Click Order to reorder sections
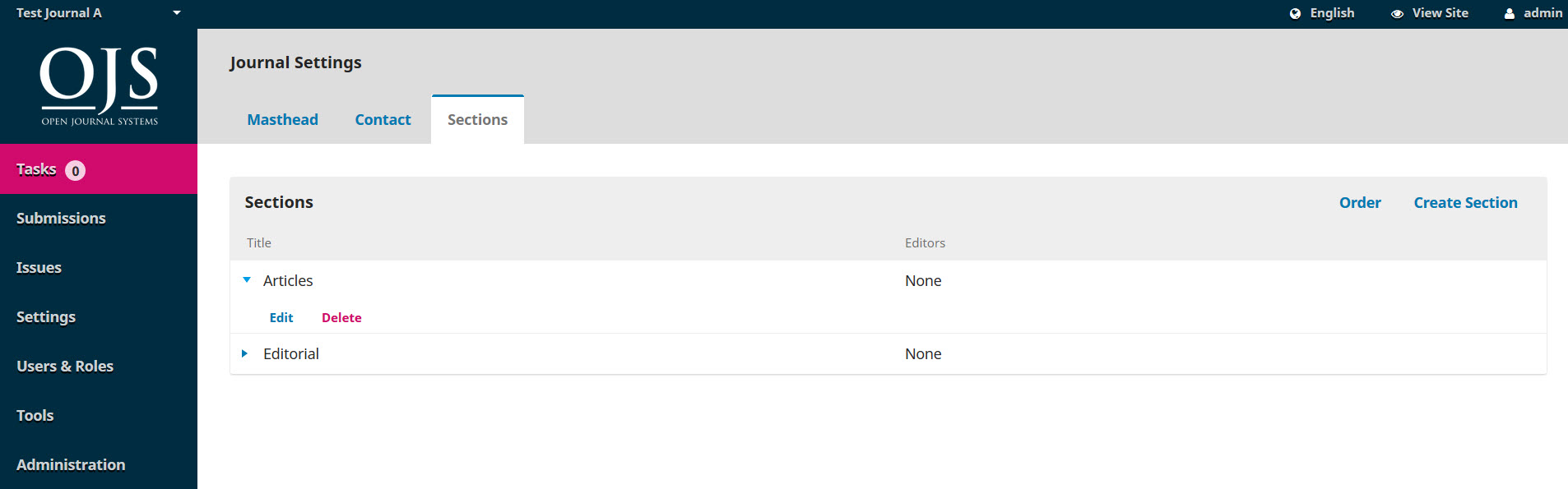The width and height of the screenshot is (1568, 489). [1360, 202]
